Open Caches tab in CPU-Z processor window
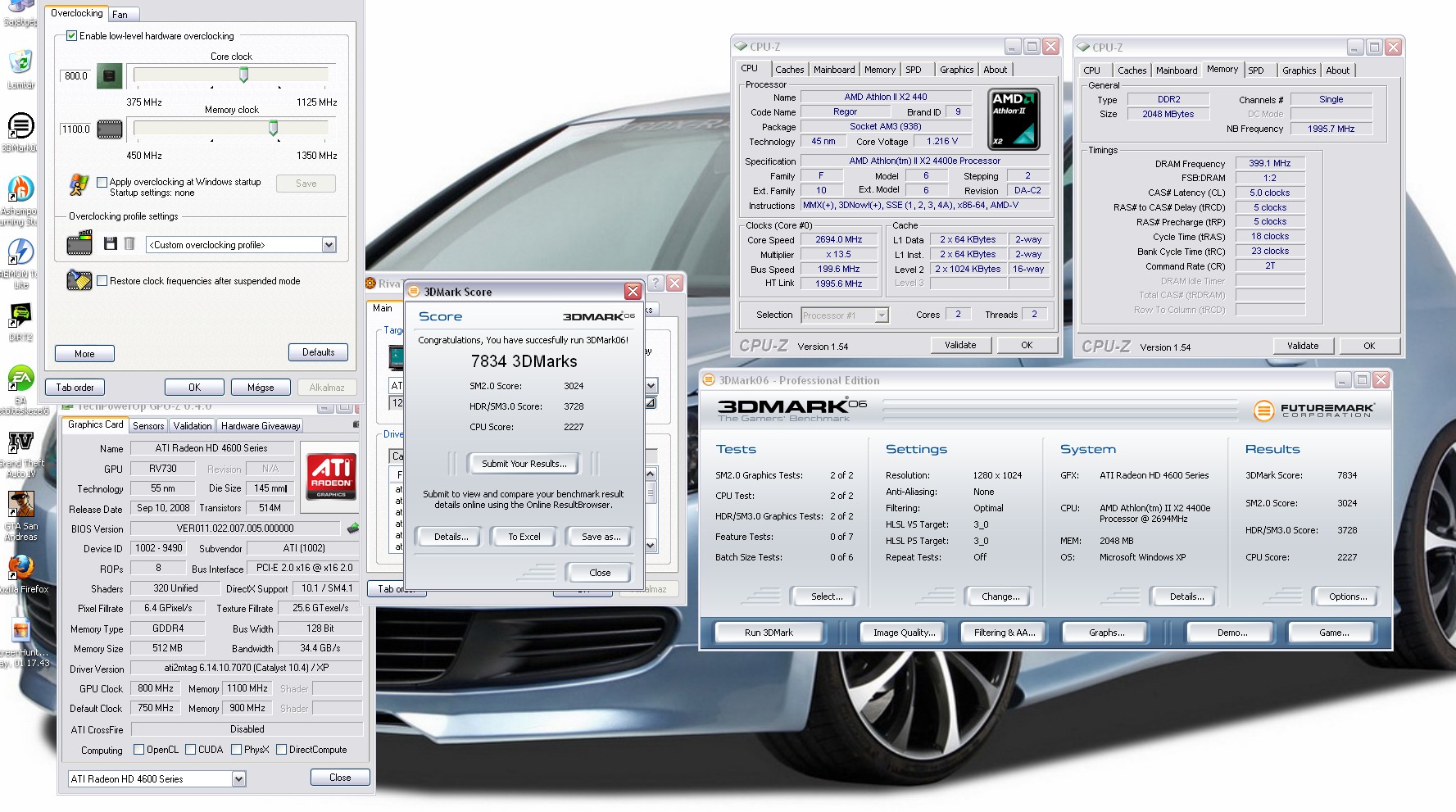This screenshot has height=812, width=1456. [790, 70]
